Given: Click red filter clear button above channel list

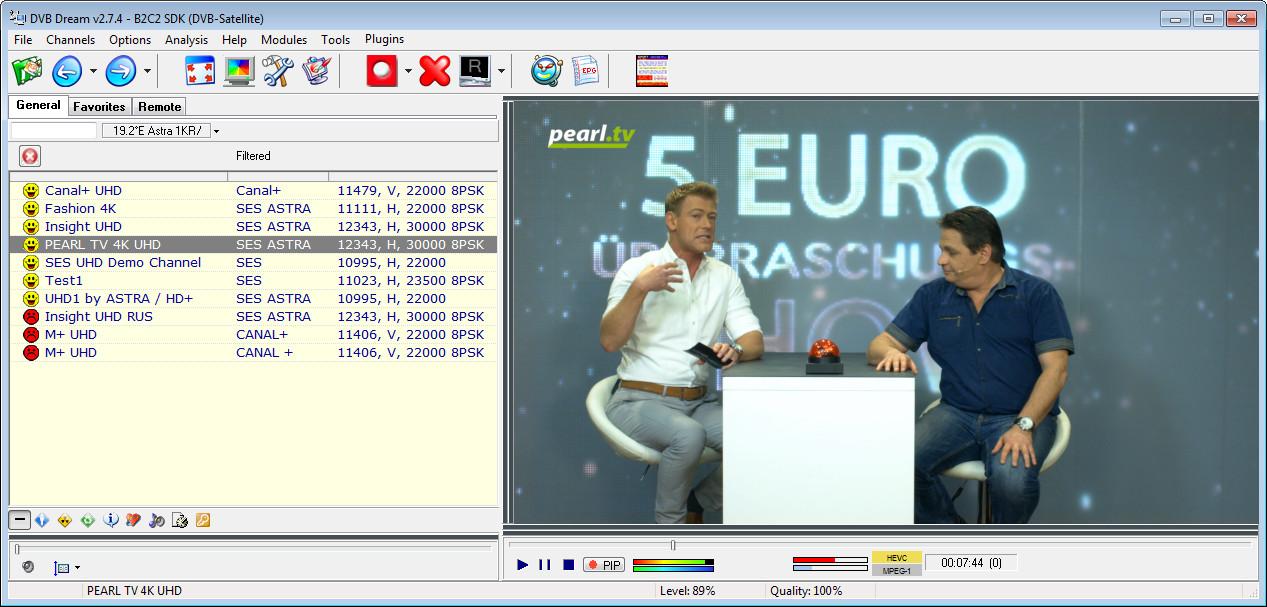Looking at the screenshot, I should pyautogui.click(x=30, y=156).
